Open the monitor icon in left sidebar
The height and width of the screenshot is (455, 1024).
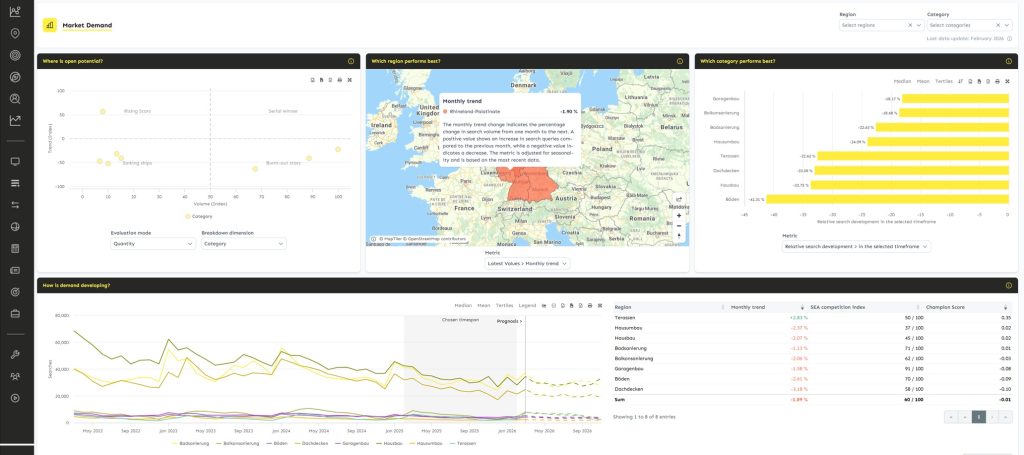[15, 160]
